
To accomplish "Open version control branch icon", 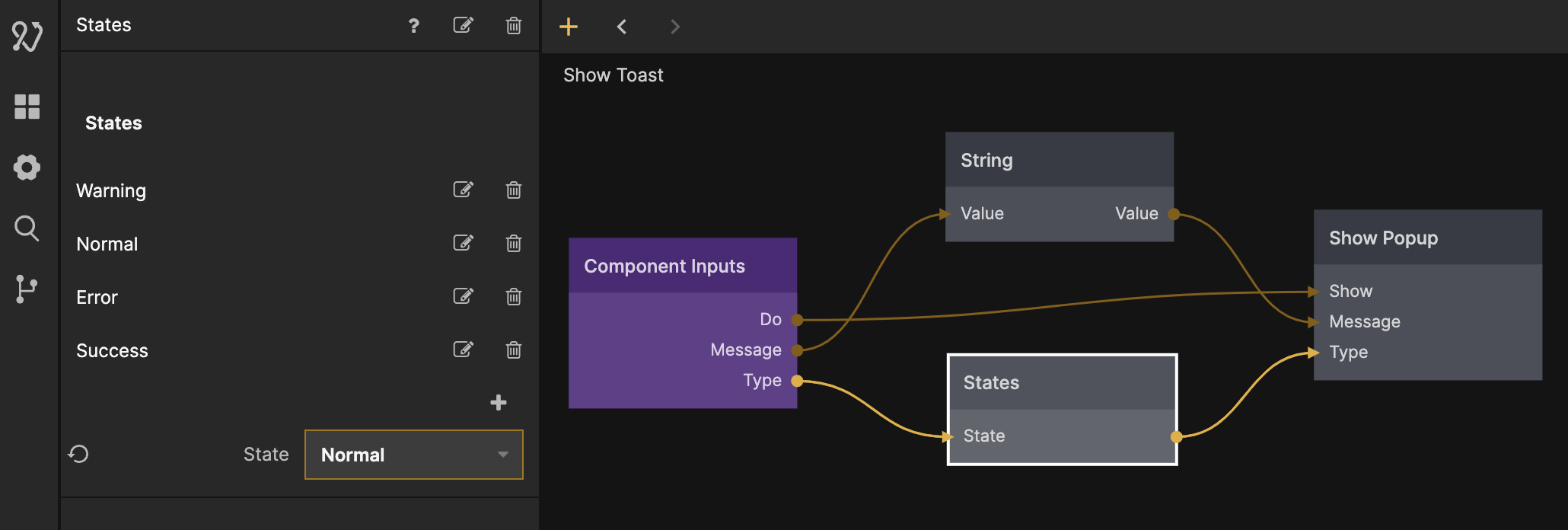I will click(x=27, y=289).
